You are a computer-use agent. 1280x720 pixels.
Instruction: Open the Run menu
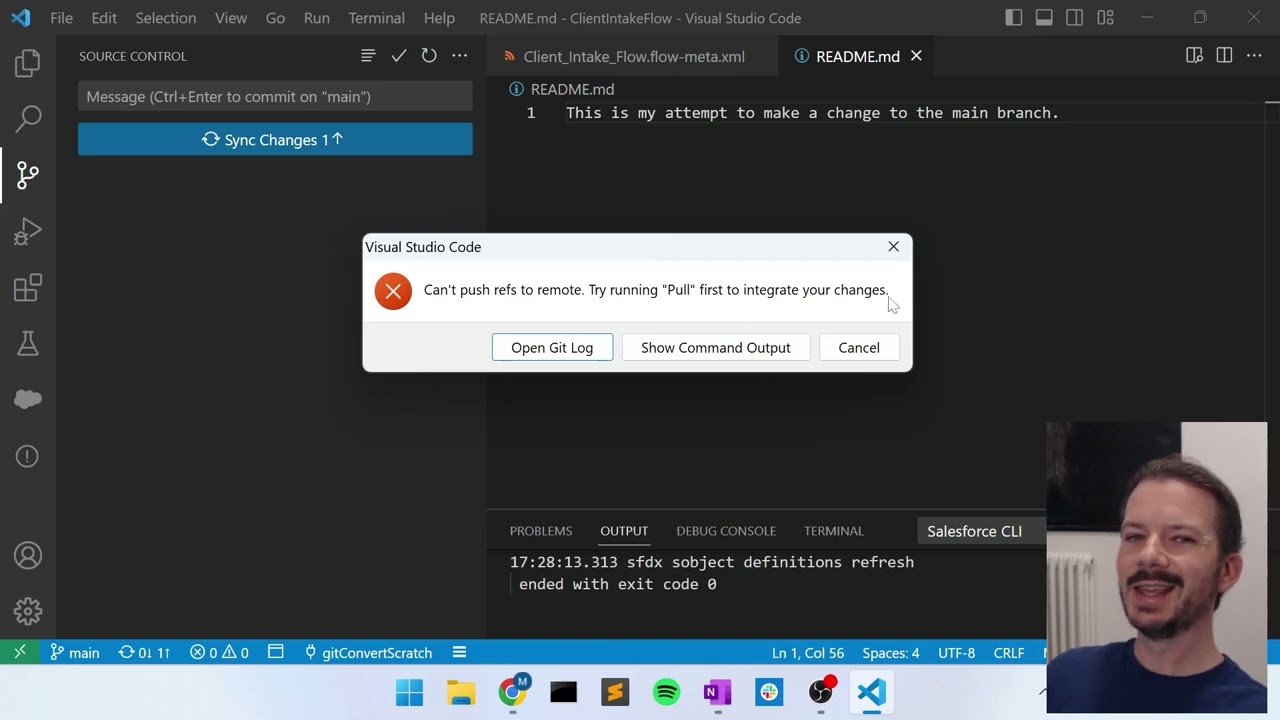(x=317, y=18)
